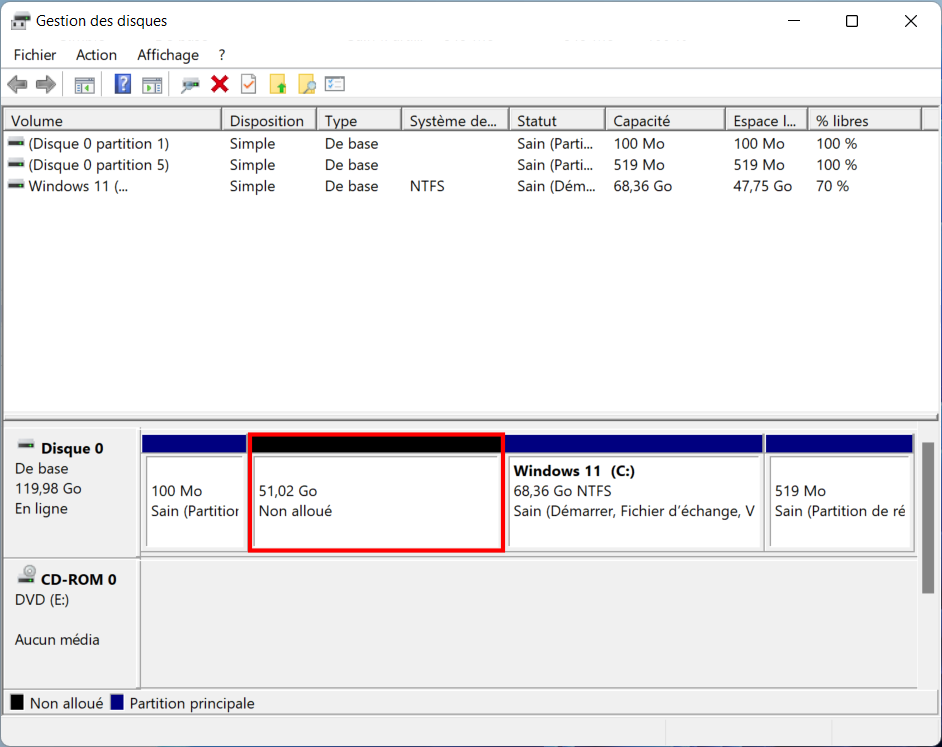Click the black Non alloué legend swatch
942x747 pixels.
(17, 703)
